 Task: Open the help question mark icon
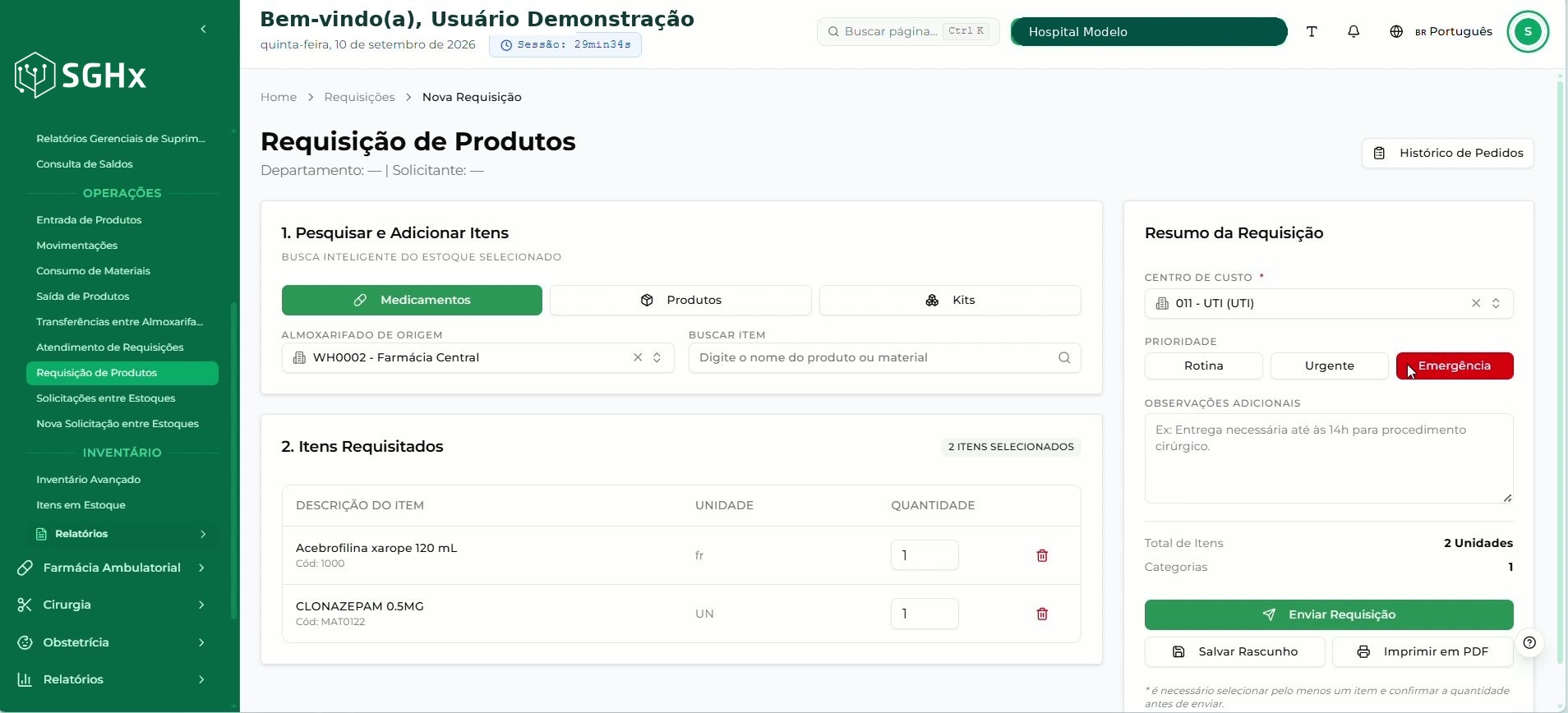1529,643
